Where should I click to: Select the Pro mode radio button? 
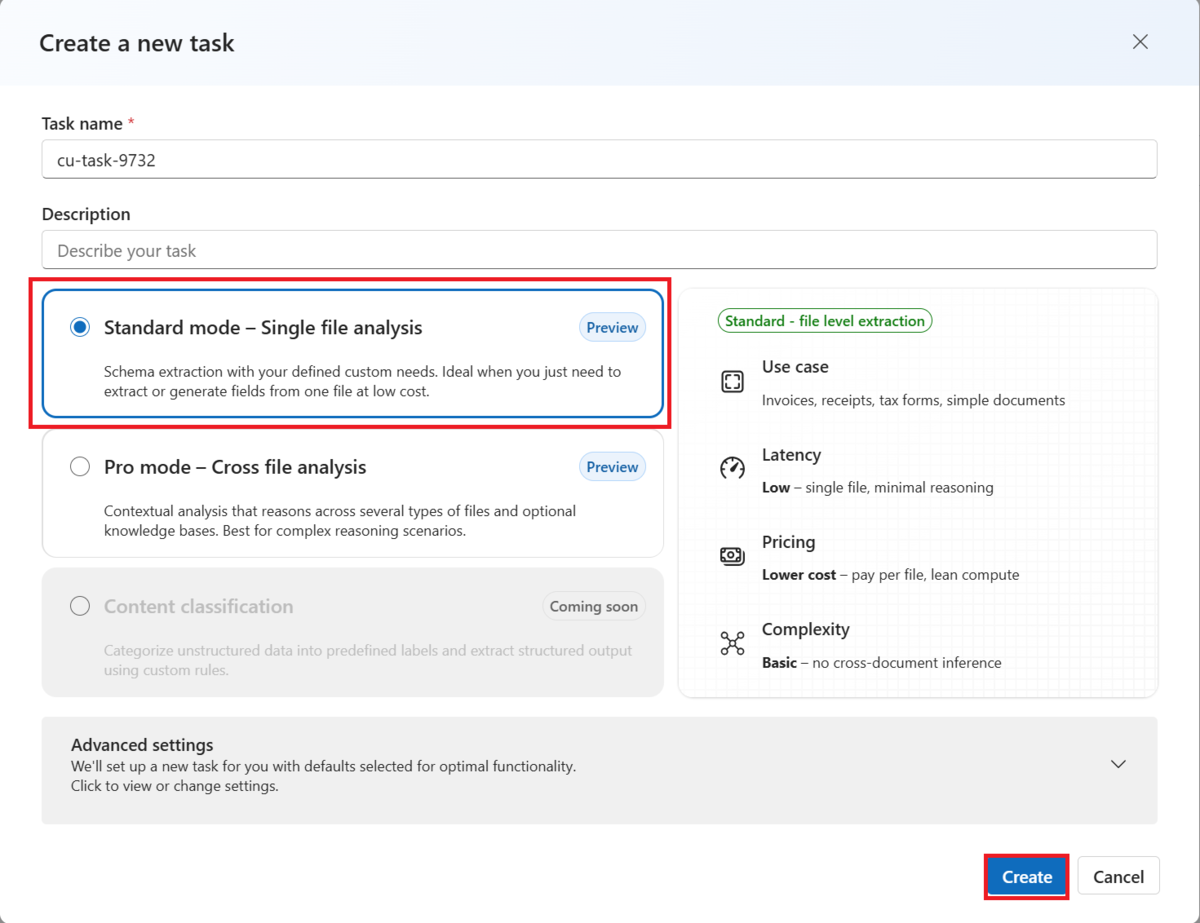[80, 467]
